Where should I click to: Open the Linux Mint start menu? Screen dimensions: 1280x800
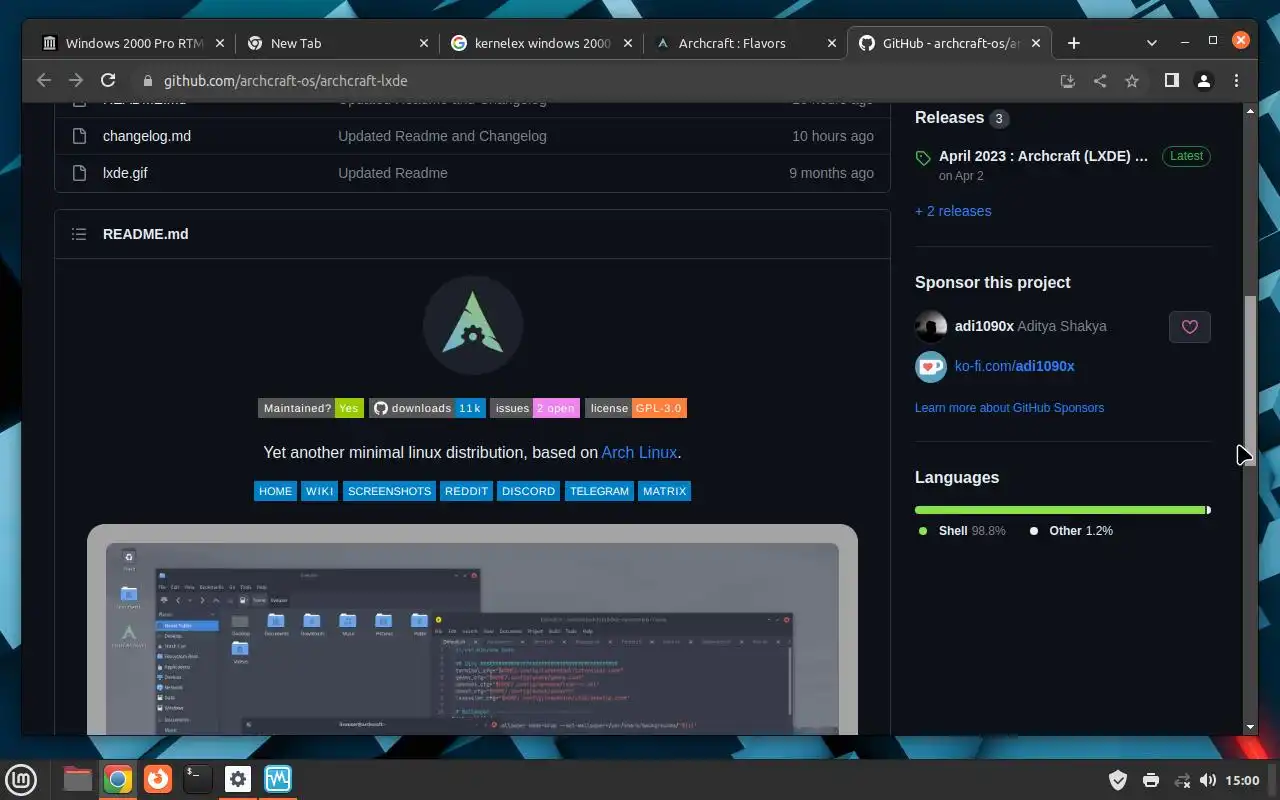(22, 779)
